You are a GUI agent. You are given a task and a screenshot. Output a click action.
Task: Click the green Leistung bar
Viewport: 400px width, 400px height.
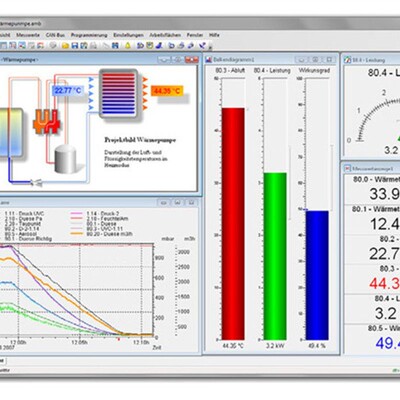pos(275,256)
